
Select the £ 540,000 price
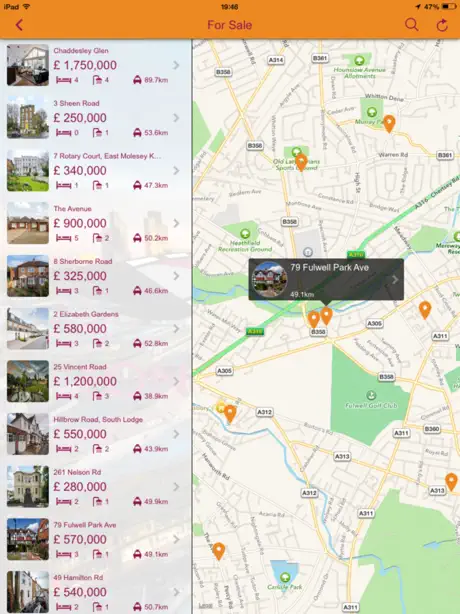(80, 592)
